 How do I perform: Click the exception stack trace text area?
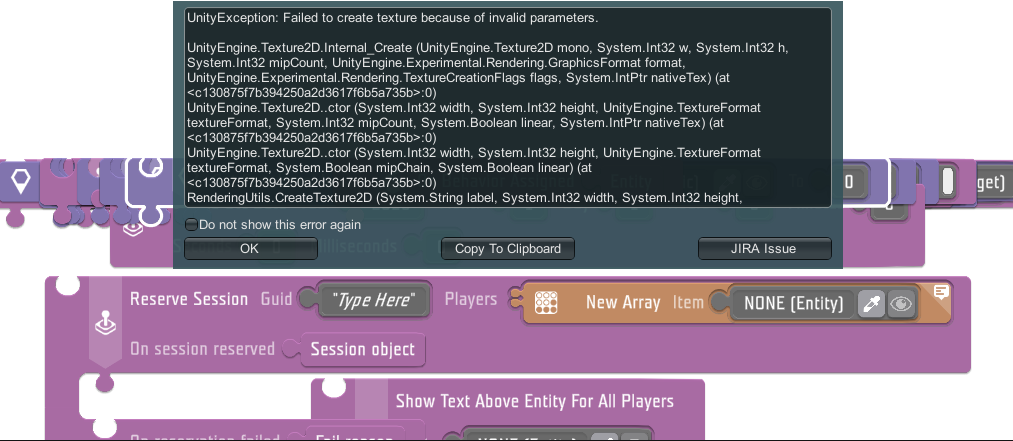click(507, 107)
